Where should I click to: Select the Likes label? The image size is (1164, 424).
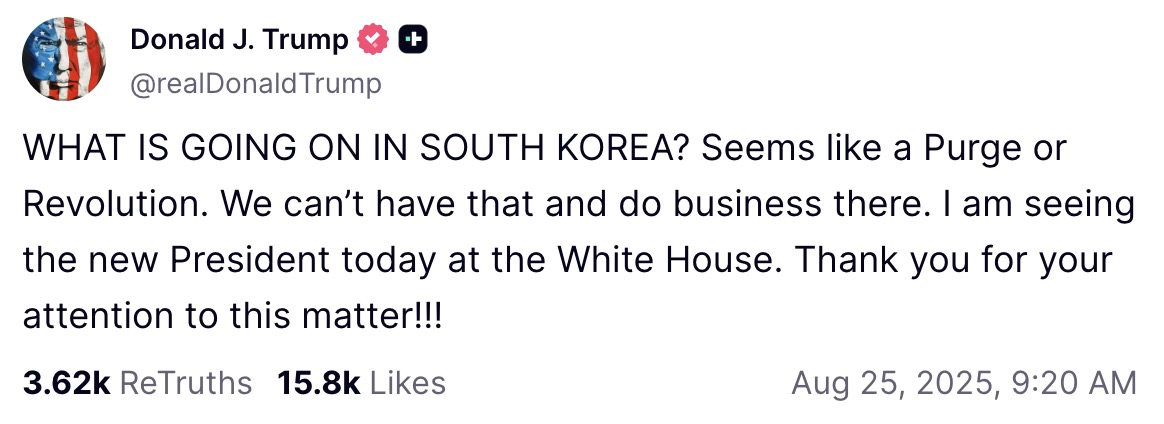[x=407, y=382]
